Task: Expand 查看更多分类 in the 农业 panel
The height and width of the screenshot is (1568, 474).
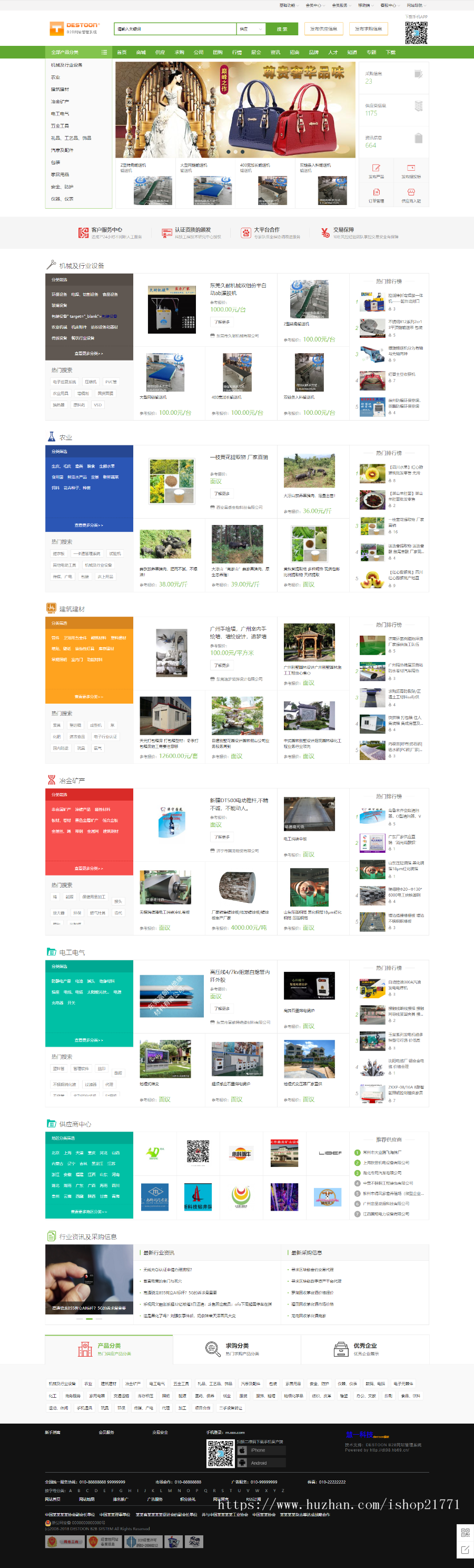Action: (x=89, y=525)
